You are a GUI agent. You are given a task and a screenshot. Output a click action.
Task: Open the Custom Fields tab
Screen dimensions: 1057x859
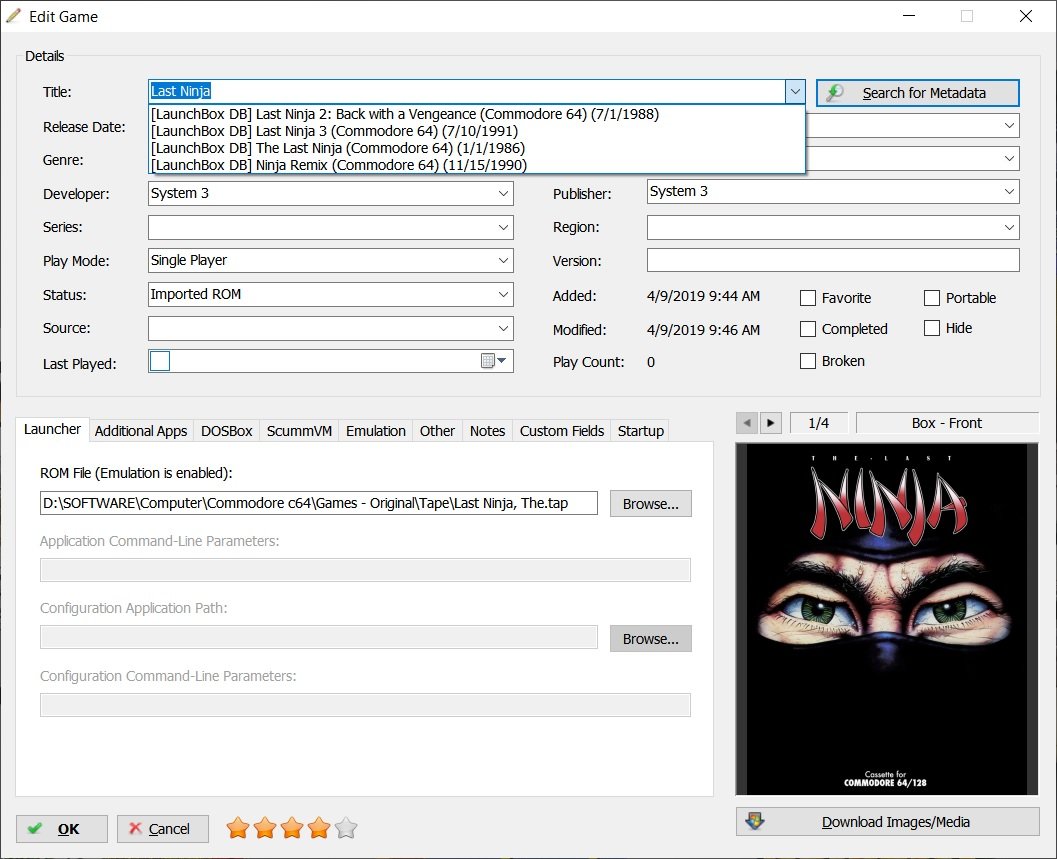(x=562, y=431)
